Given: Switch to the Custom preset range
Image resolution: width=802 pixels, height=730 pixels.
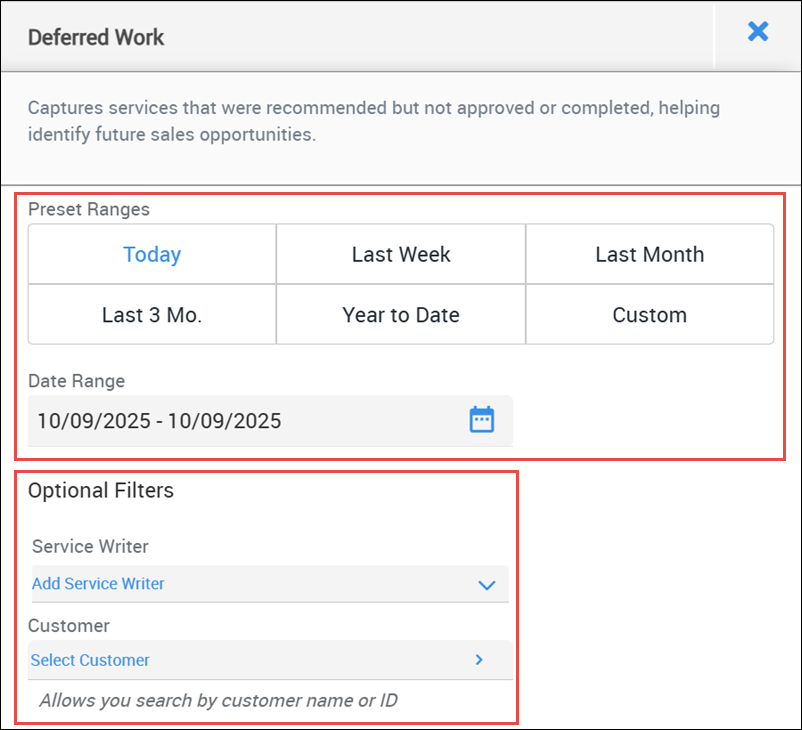Looking at the screenshot, I should tap(649, 314).
